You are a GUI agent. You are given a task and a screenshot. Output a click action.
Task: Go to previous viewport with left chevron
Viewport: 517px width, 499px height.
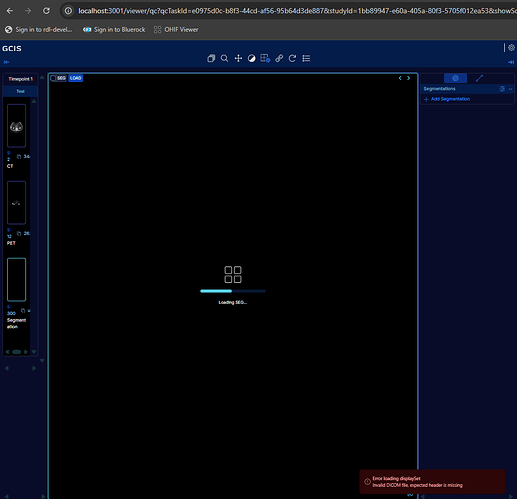(400, 78)
